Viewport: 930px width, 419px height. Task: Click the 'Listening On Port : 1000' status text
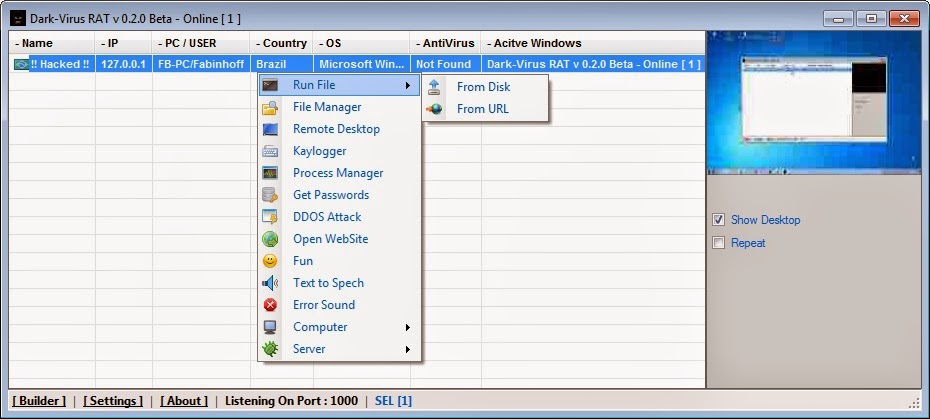(x=291, y=401)
